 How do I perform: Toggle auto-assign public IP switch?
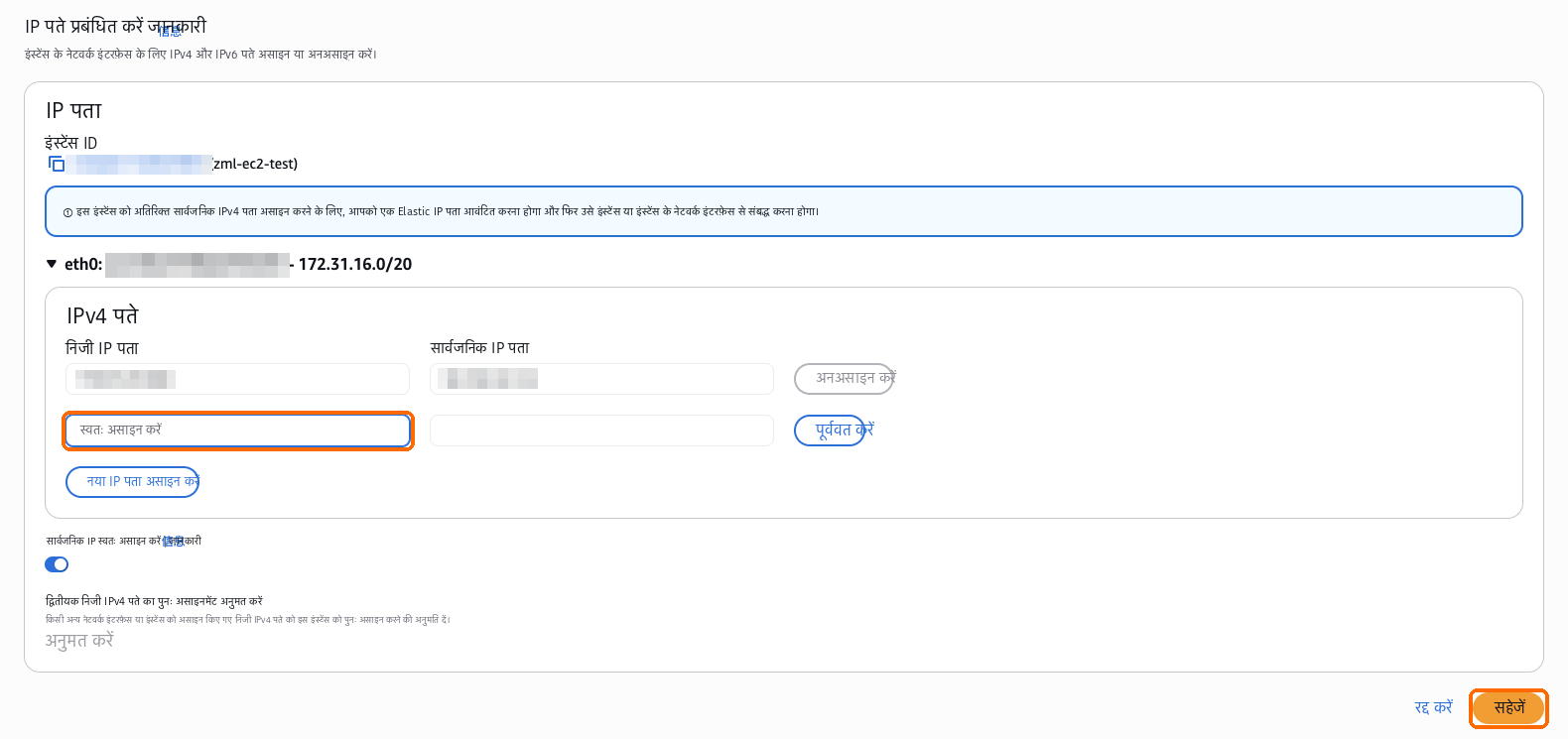click(57, 564)
